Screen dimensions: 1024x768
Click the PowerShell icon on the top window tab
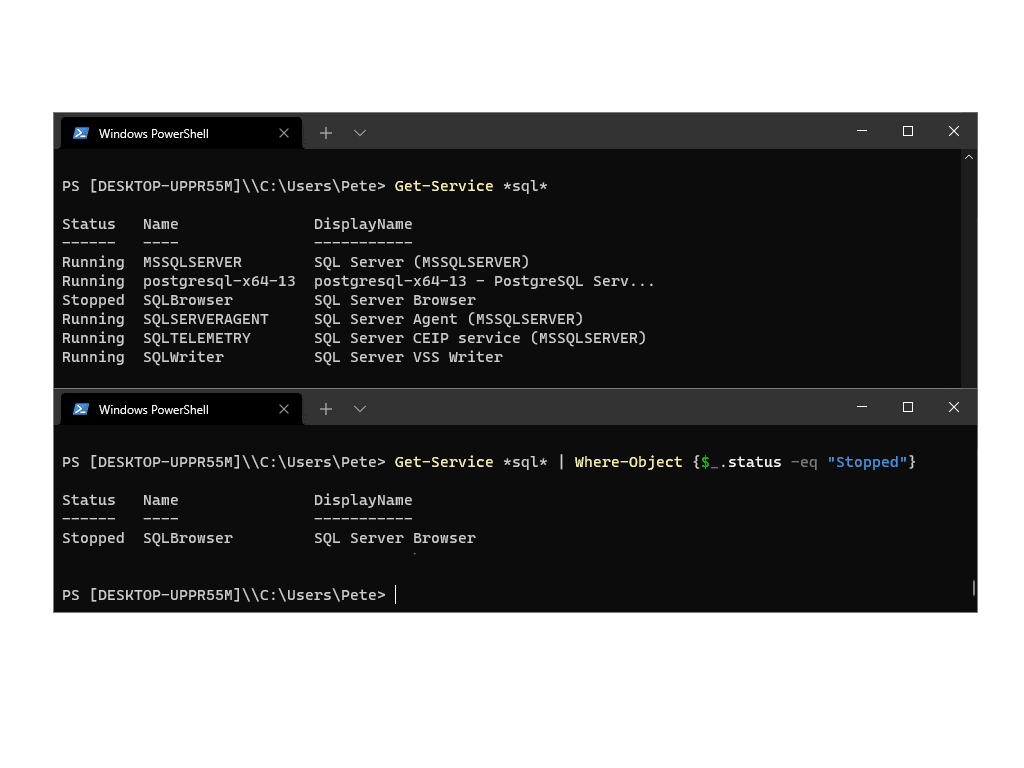(x=81, y=132)
